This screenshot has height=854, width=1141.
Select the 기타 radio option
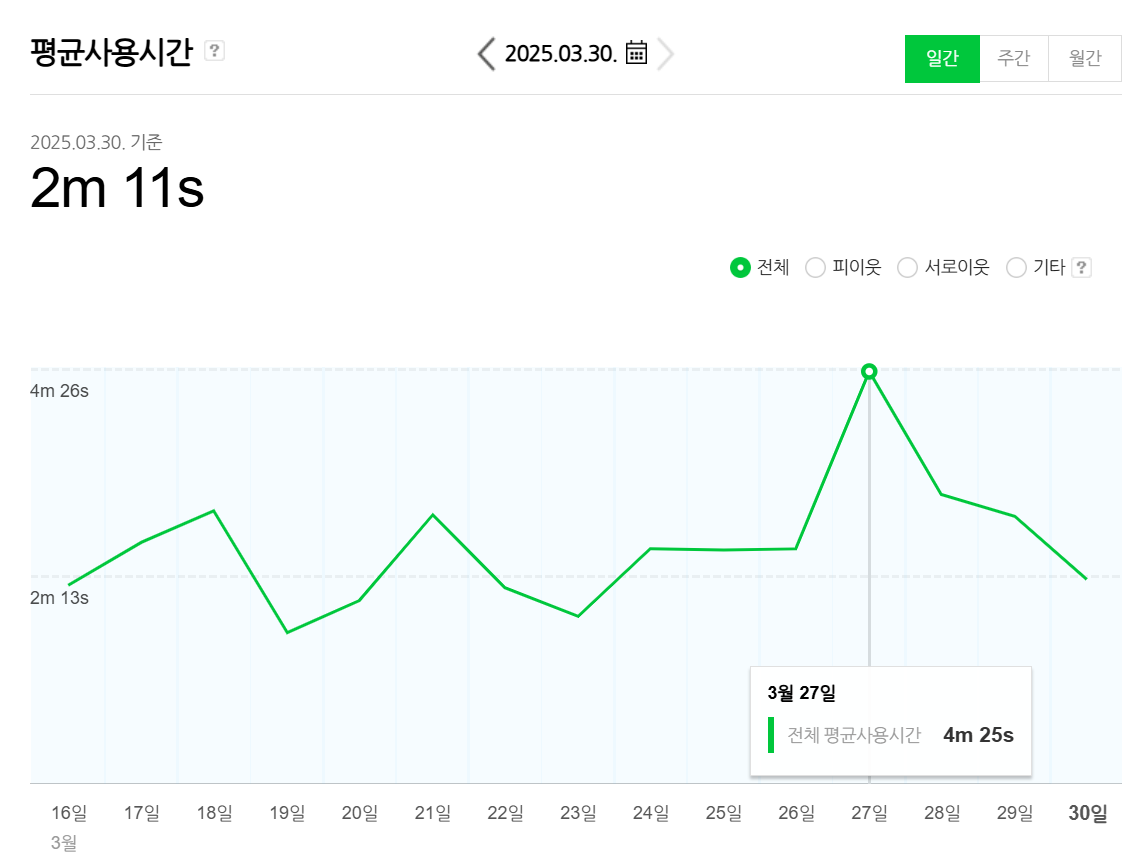[x=1016, y=268]
